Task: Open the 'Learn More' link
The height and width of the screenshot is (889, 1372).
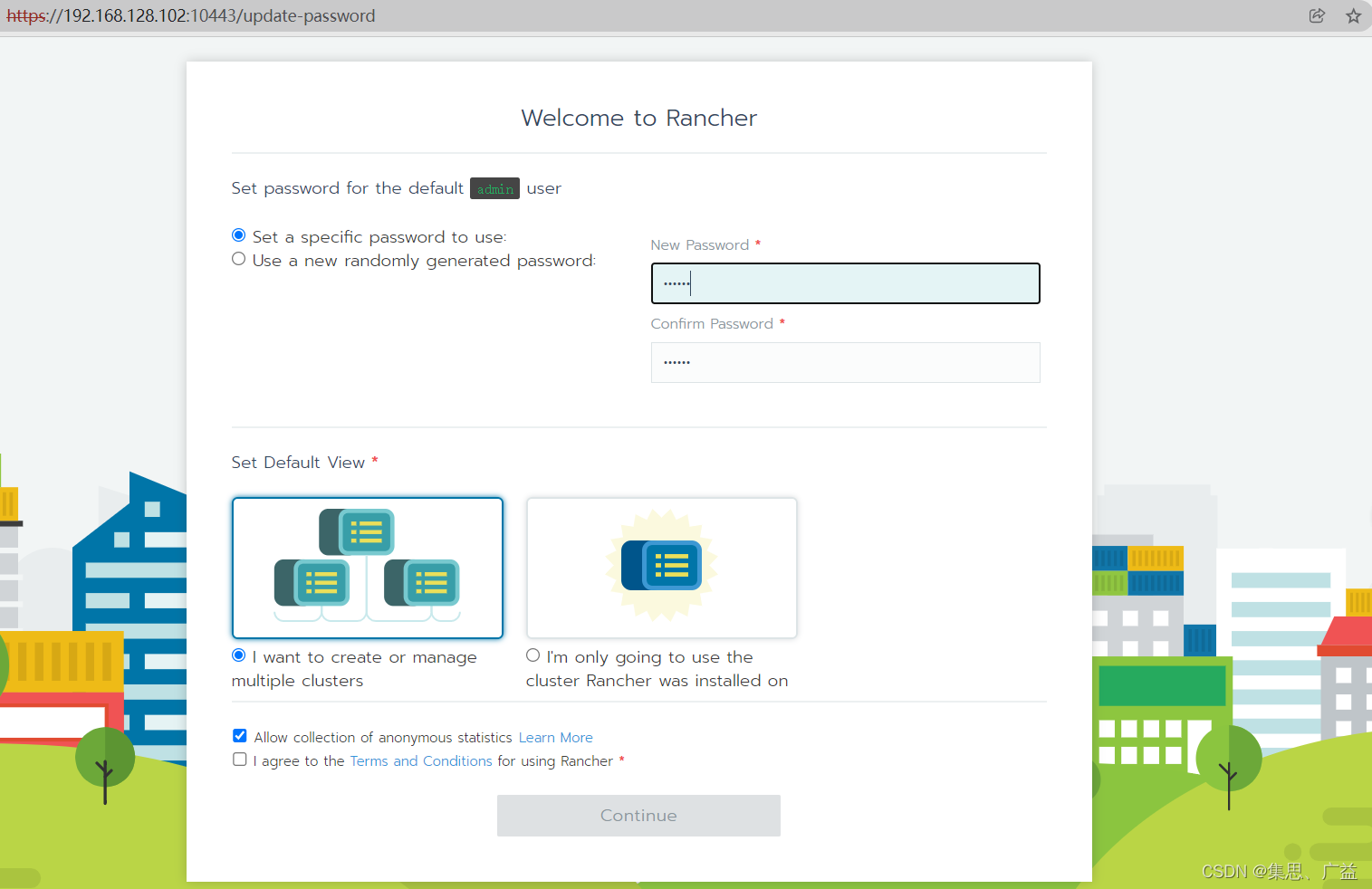Action: (x=555, y=738)
